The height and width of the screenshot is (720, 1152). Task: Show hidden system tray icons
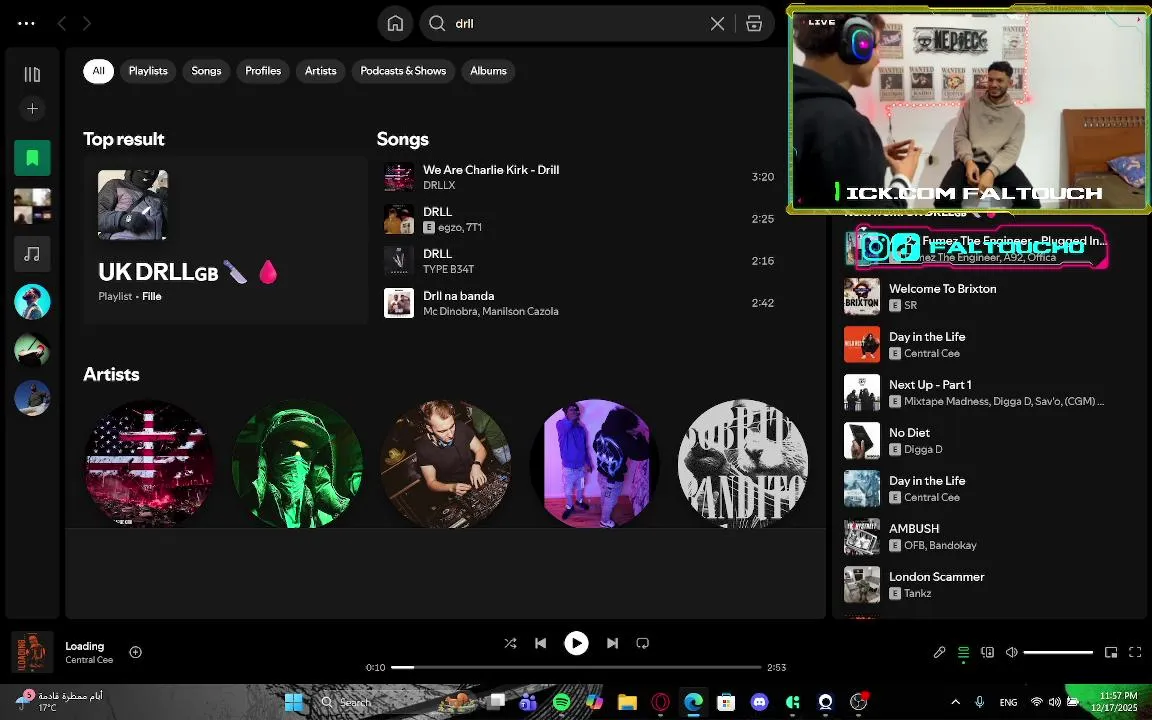pyautogui.click(x=955, y=702)
